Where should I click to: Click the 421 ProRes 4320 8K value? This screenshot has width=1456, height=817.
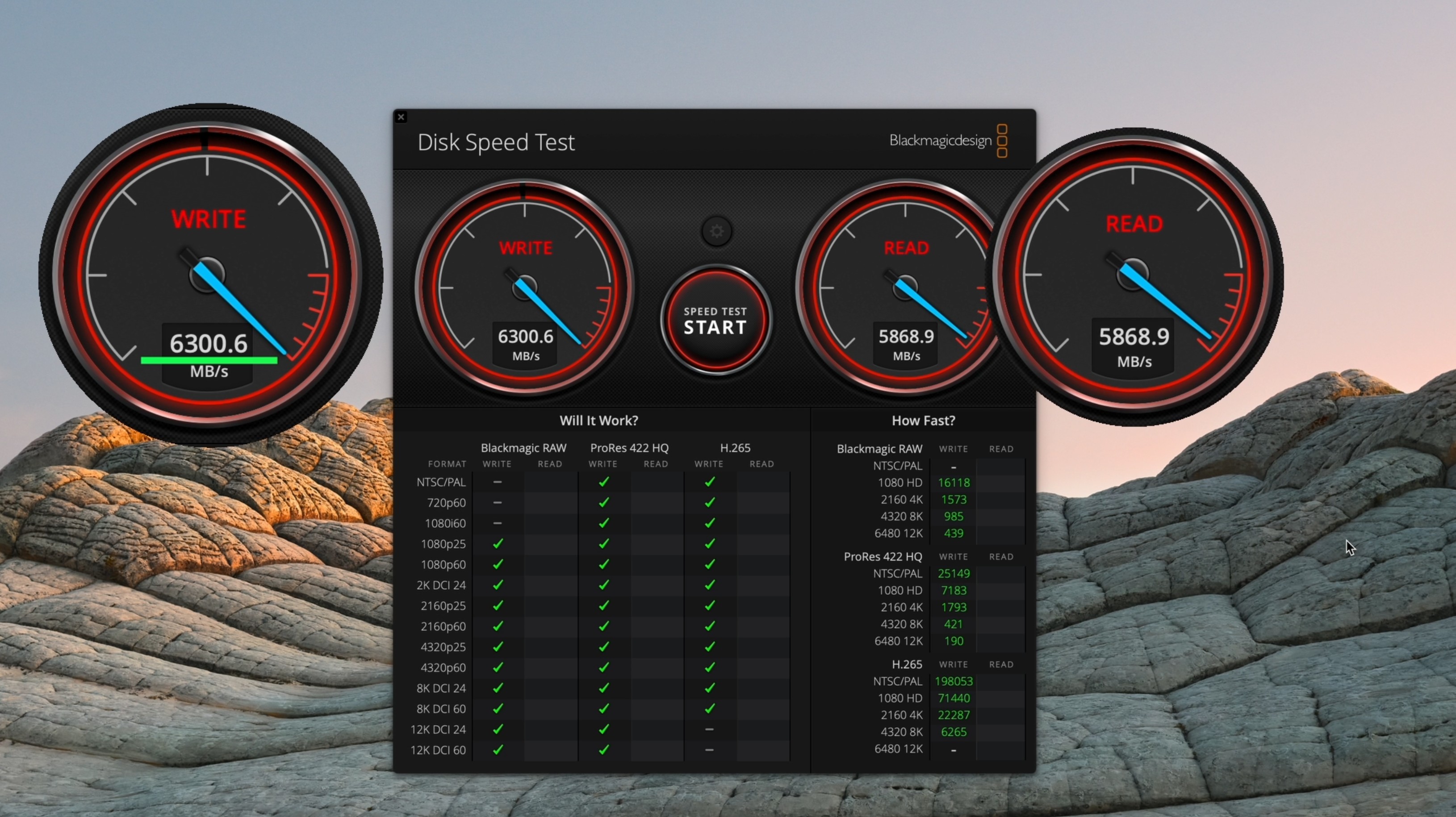pos(954,624)
